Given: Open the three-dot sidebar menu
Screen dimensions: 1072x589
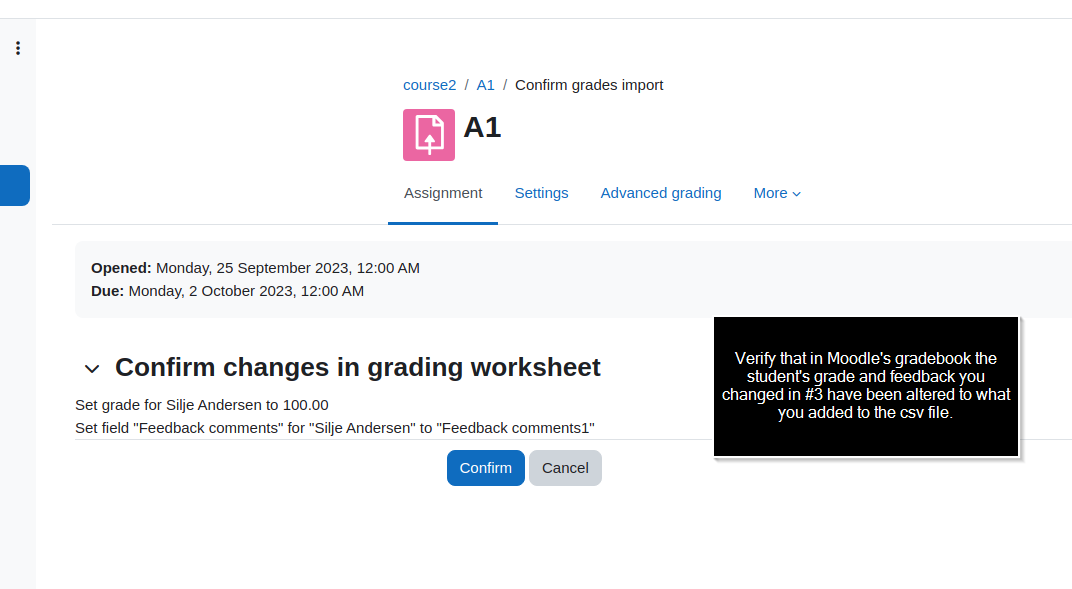Looking at the screenshot, I should [18, 48].
